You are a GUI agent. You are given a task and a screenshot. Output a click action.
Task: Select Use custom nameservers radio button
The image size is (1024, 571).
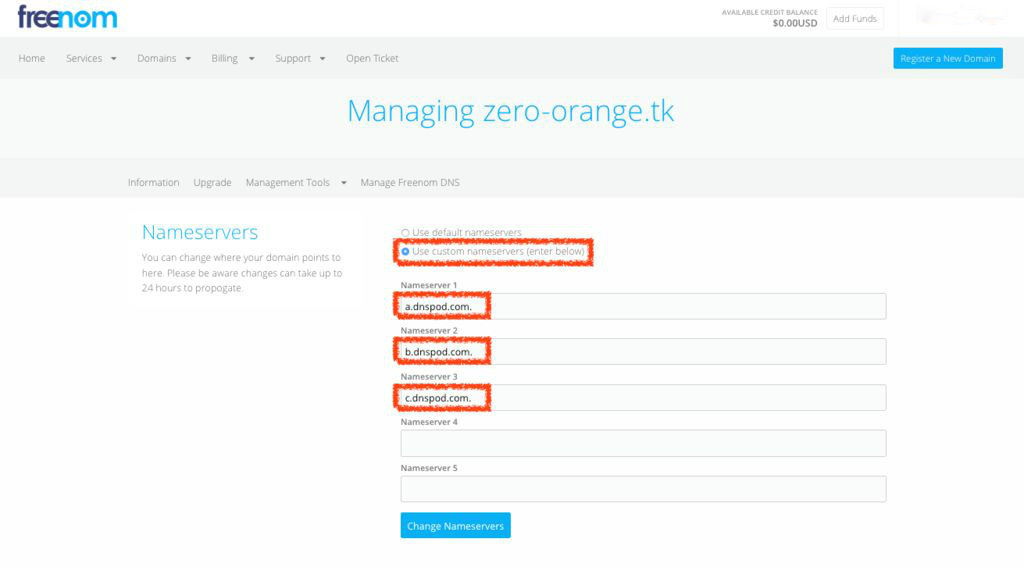pyautogui.click(x=406, y=252)
